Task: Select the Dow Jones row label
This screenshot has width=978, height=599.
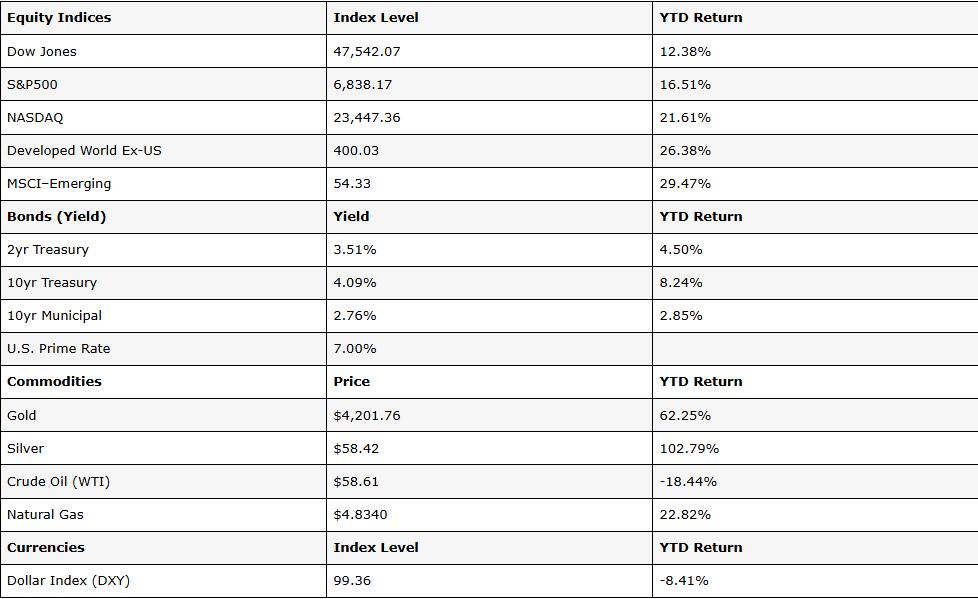Action: 42,52
